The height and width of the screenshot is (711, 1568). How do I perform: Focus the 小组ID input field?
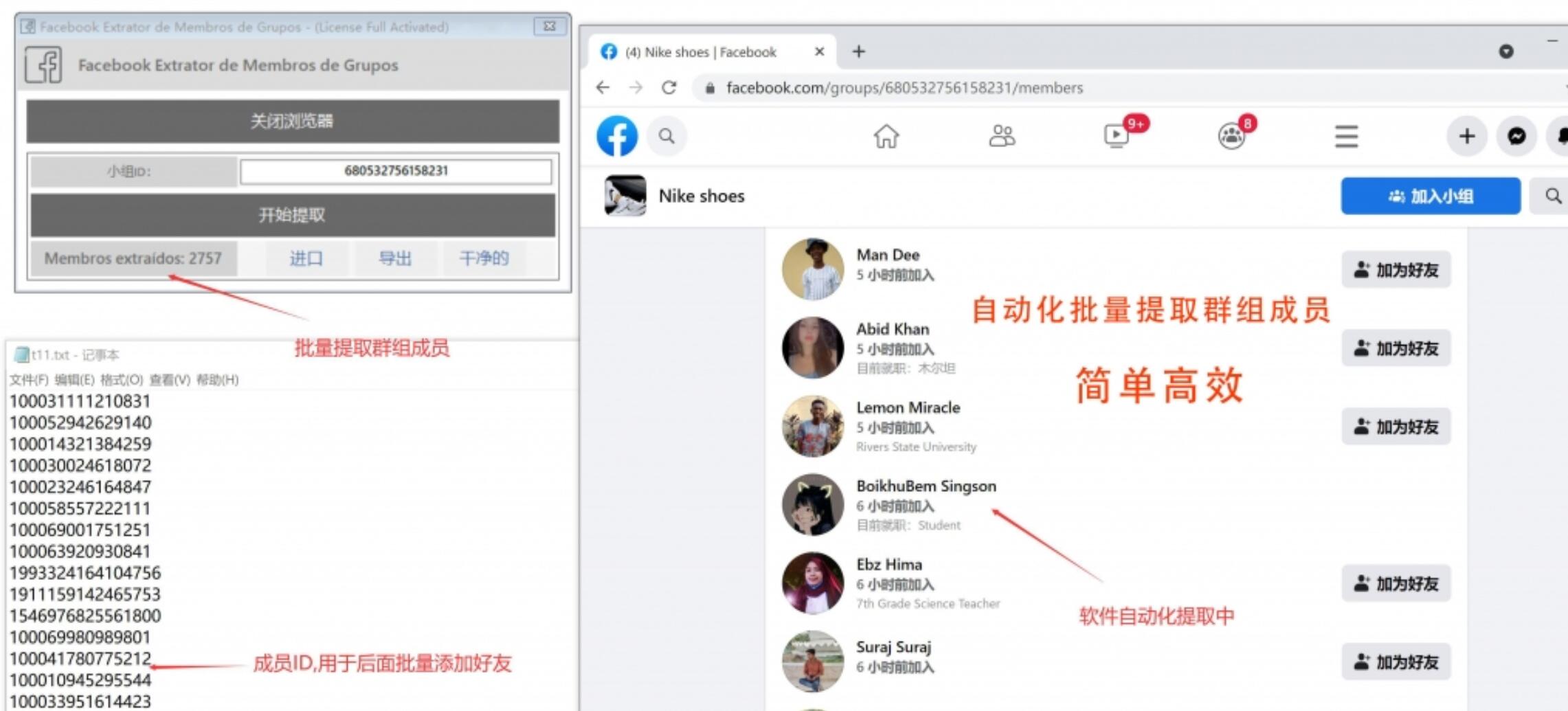point(396,171)
